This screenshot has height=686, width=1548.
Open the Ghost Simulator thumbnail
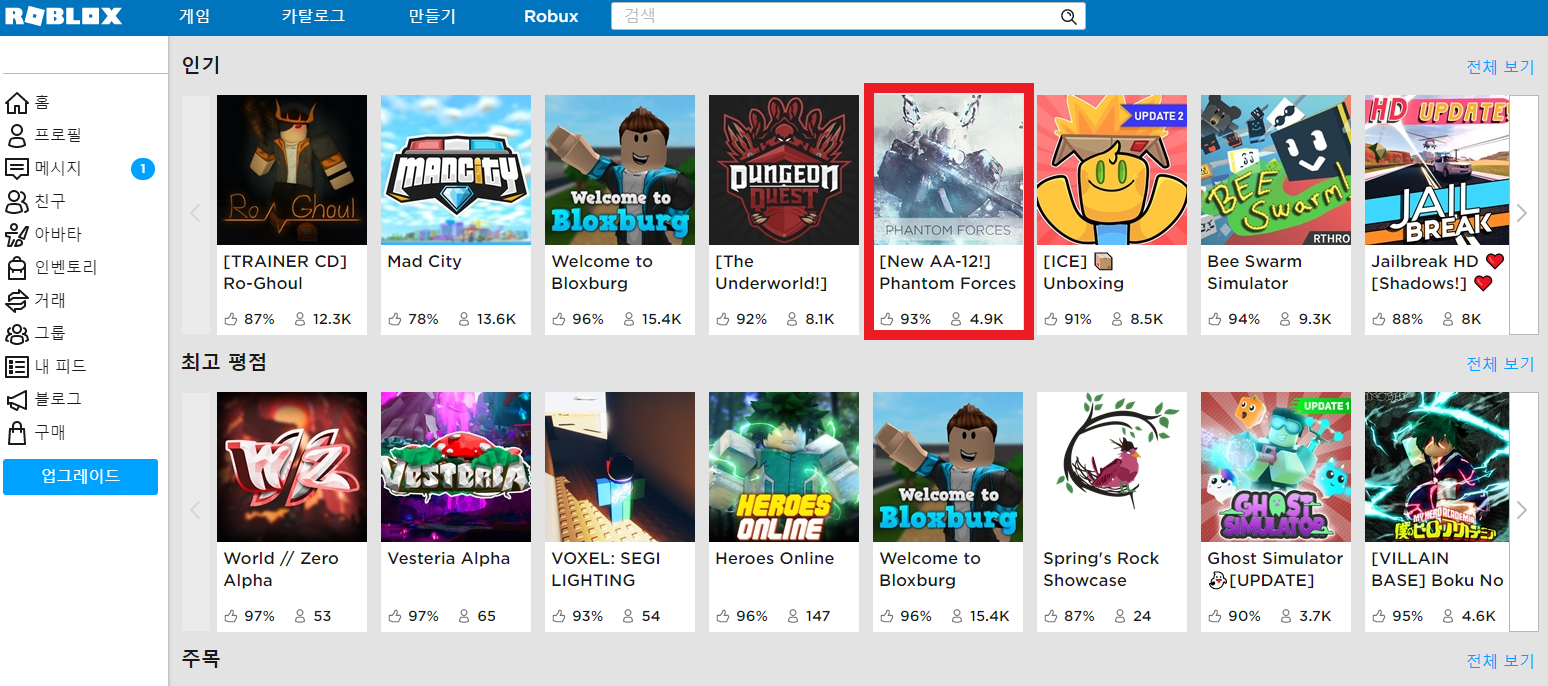coord(1276,467)
